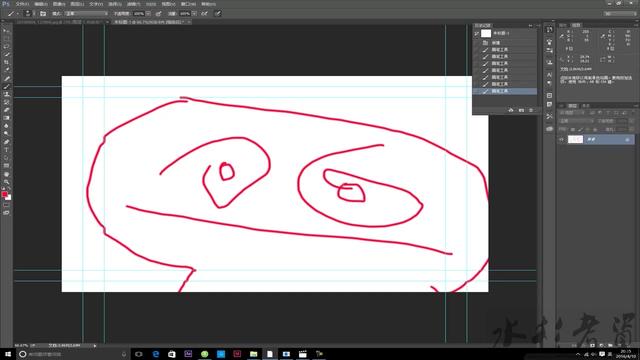Select the Gradient tool
The height and width of the screenshot is (360, 640).
[6, 118]
